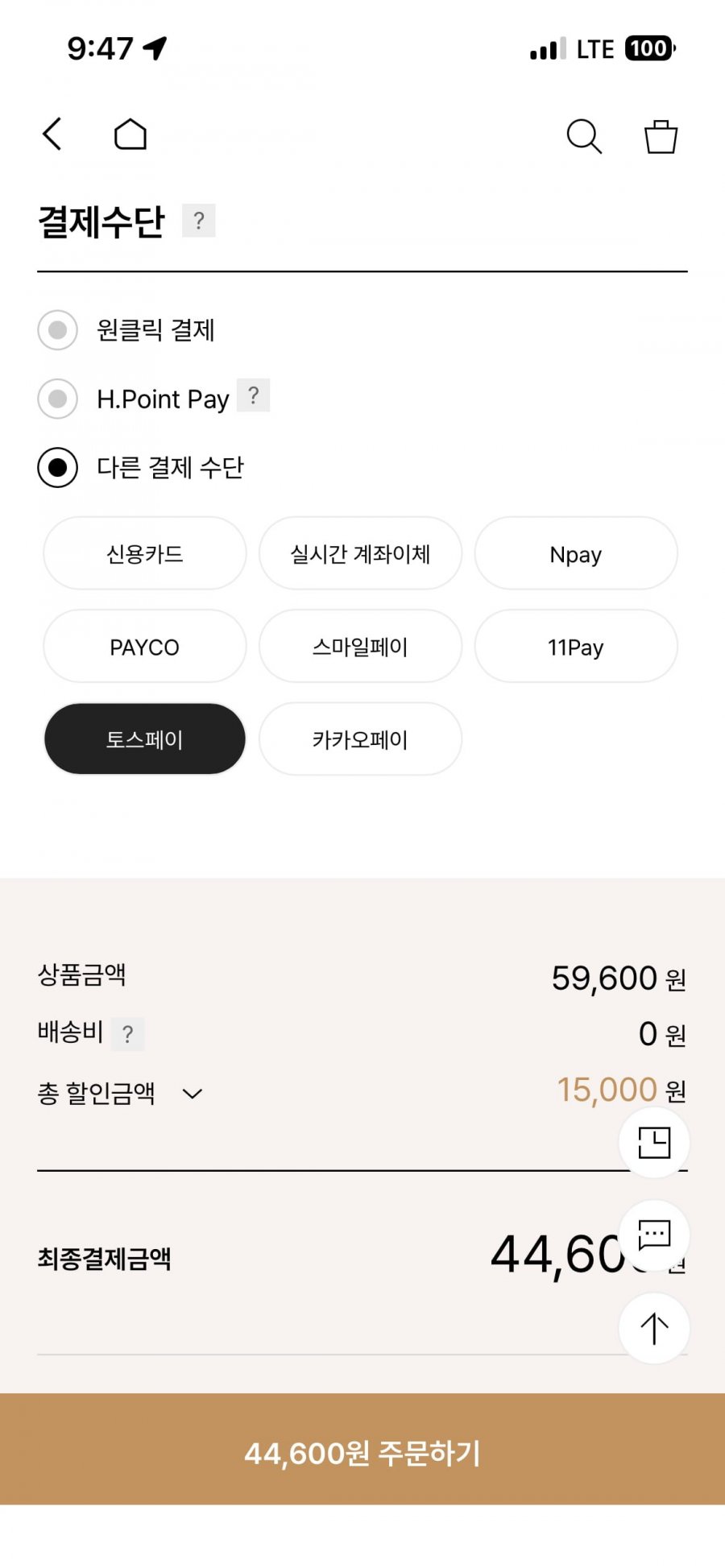Tap the back arrow icon

[x=53, y=134]
